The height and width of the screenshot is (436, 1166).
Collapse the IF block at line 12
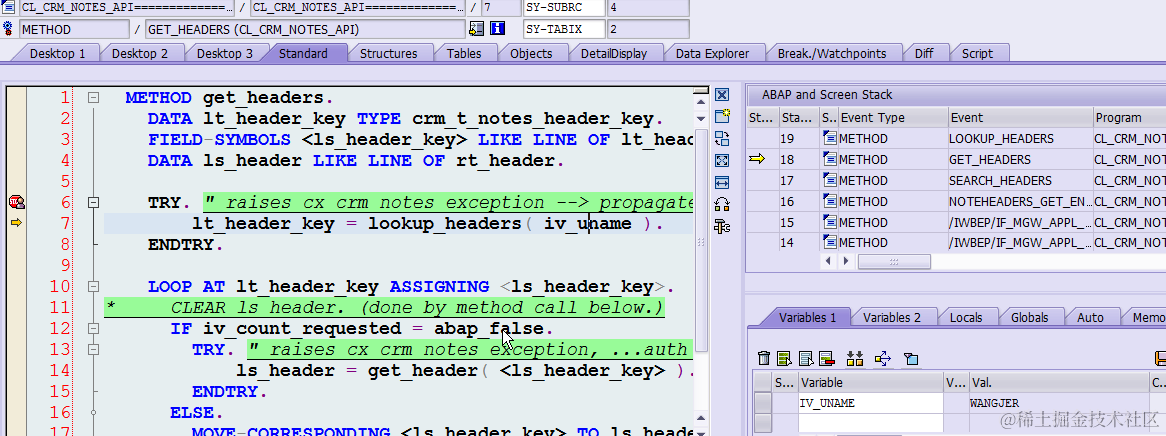click(94, 328)
